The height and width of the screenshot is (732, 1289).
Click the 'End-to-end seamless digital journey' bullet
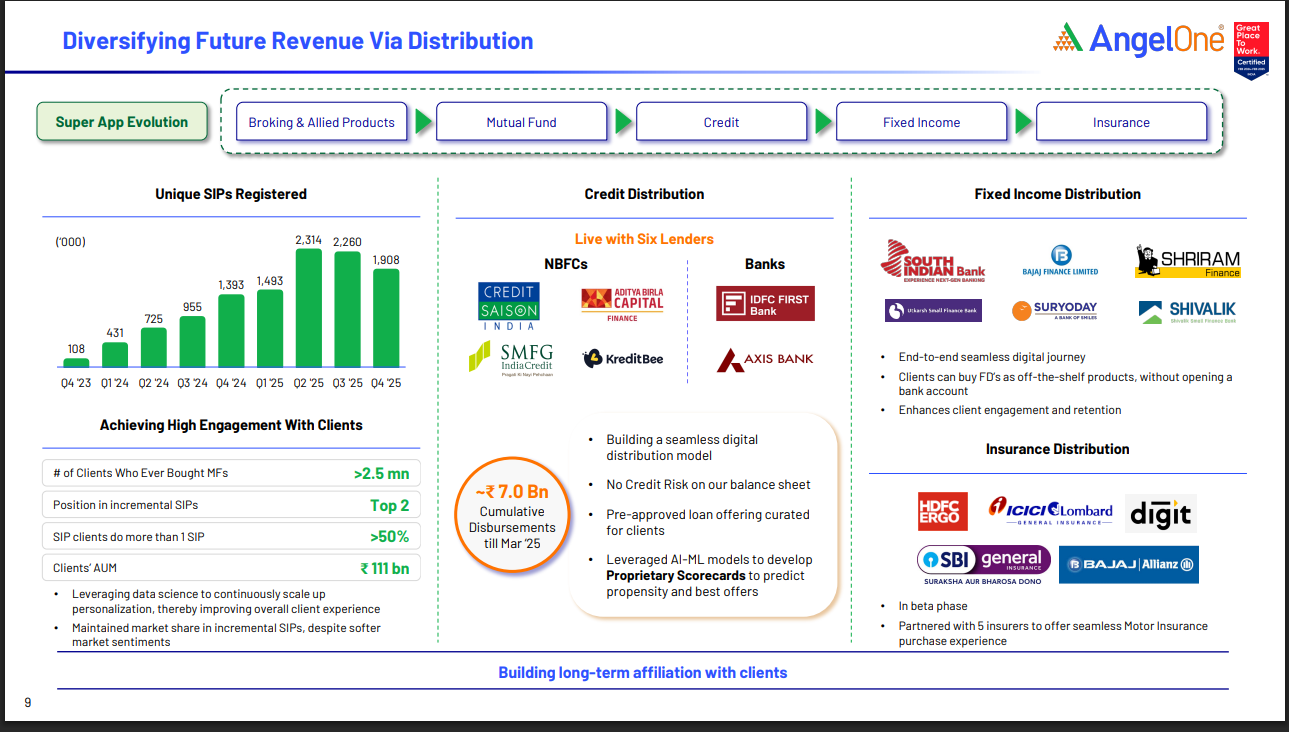991,357
